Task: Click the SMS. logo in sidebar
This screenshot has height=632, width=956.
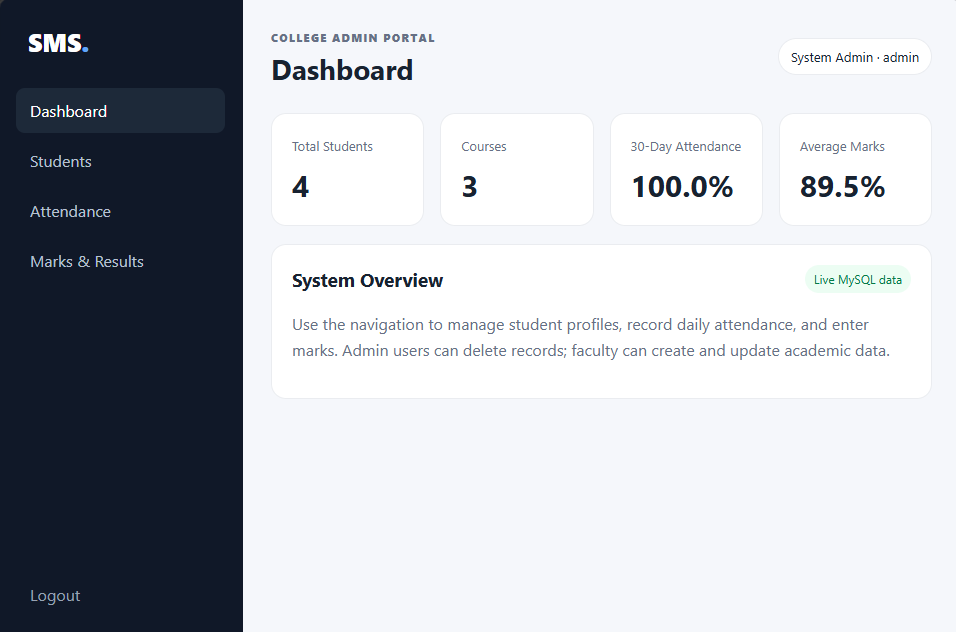Action: [x=59, y=43]
